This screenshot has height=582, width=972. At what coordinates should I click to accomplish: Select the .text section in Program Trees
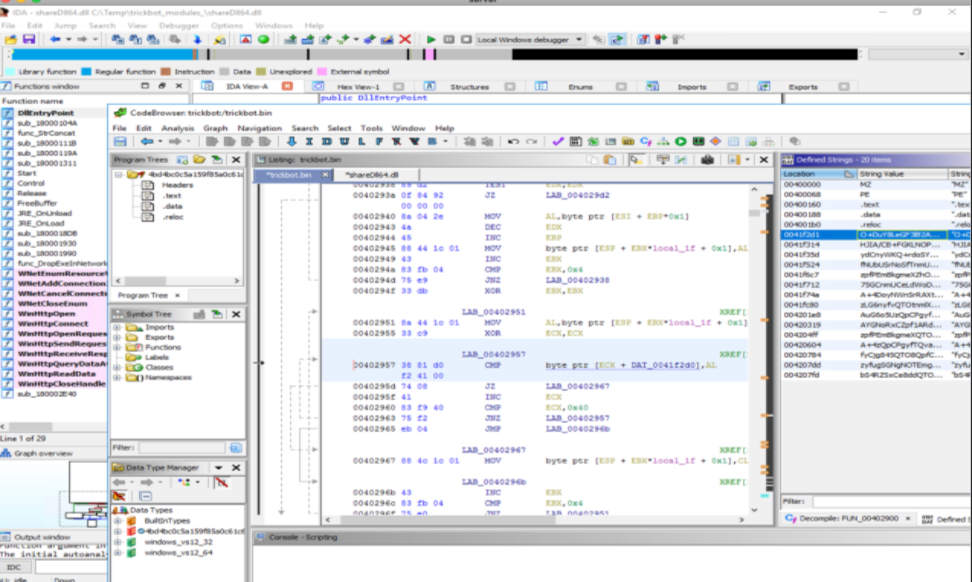pyautogui.click(x=172, y=196)
